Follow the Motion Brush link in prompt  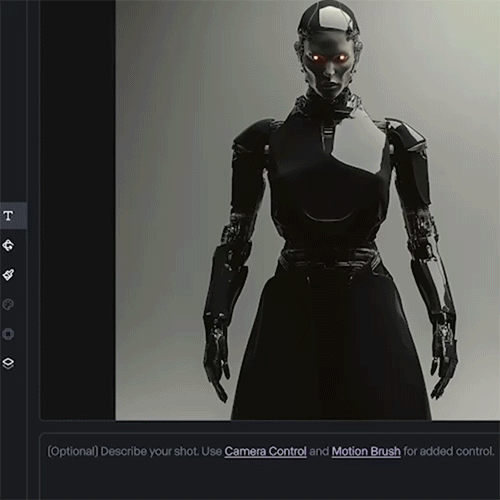point(366,451)
